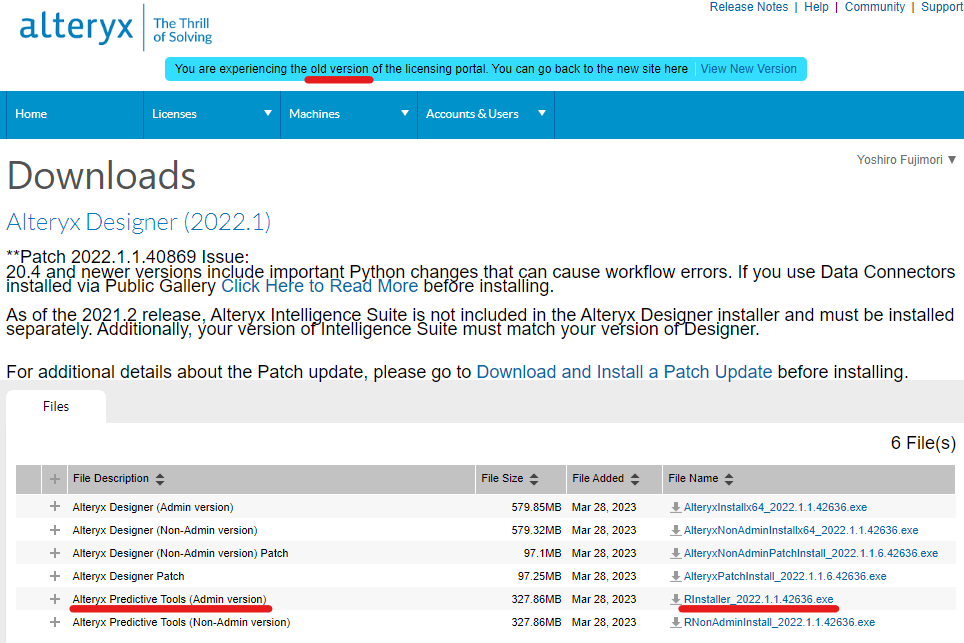Click the Alteryx logo
Image resolution: width=964 pixels, height=643 pixels.
75,27
